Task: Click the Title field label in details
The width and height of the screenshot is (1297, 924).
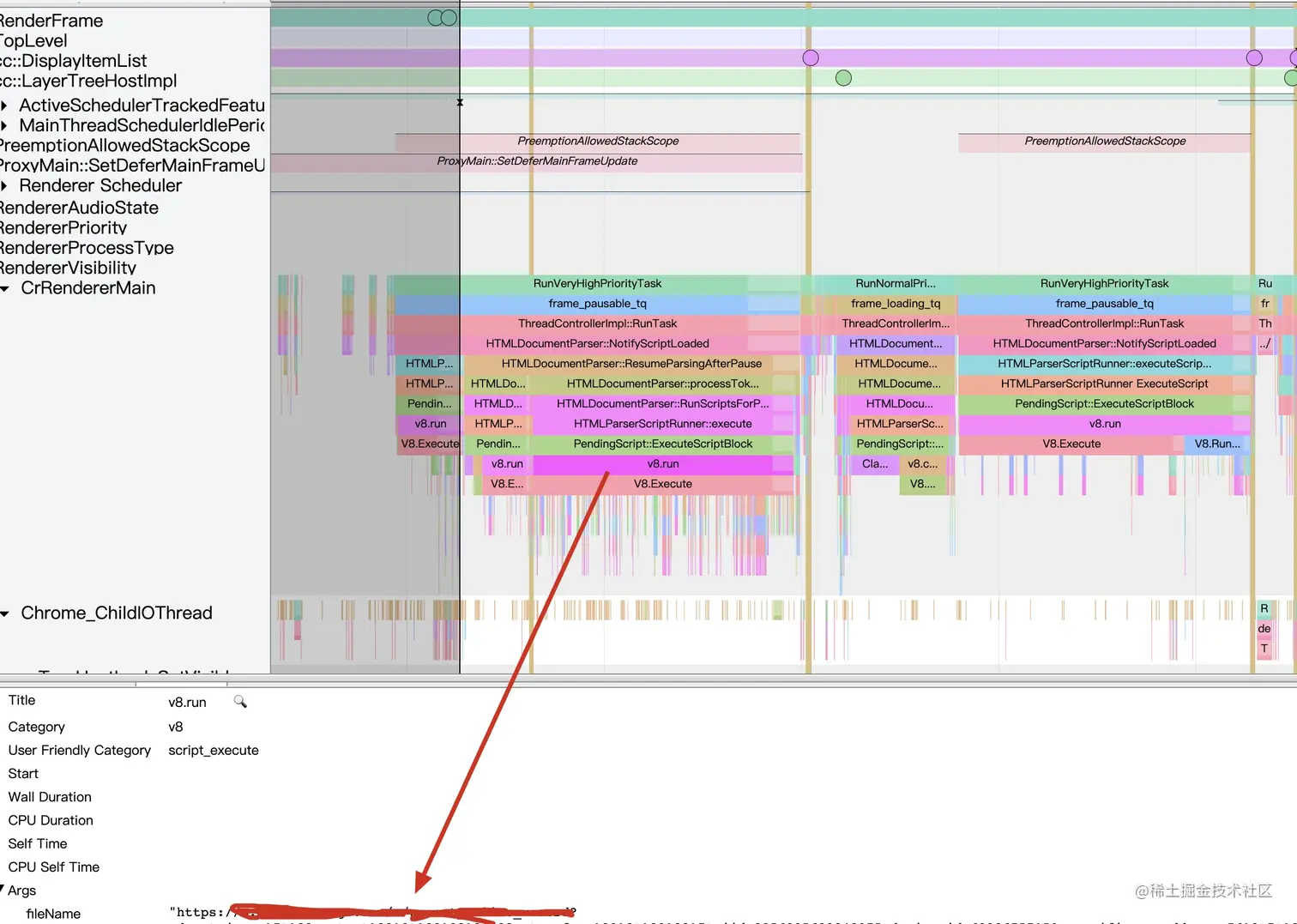Action: coord(21,700)
